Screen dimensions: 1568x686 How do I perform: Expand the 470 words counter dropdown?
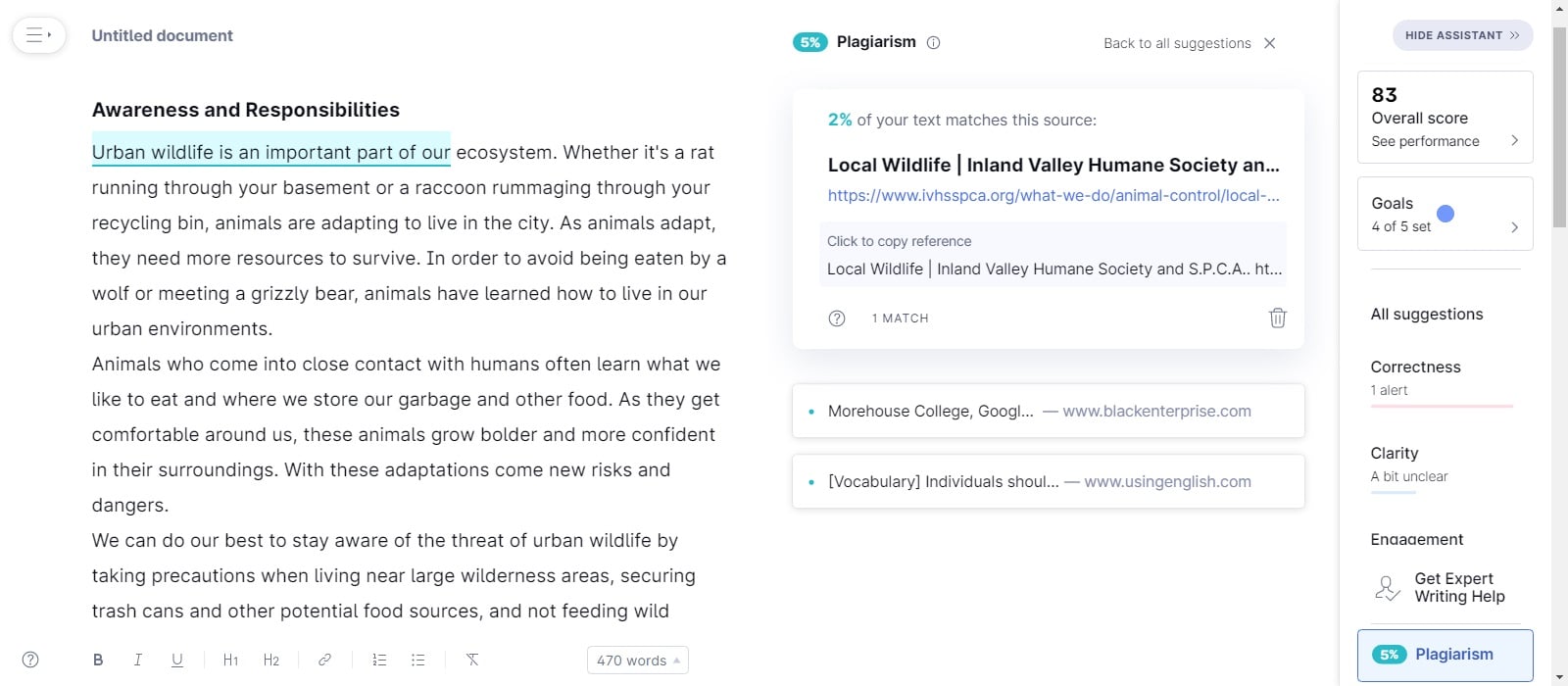[638, 661]
